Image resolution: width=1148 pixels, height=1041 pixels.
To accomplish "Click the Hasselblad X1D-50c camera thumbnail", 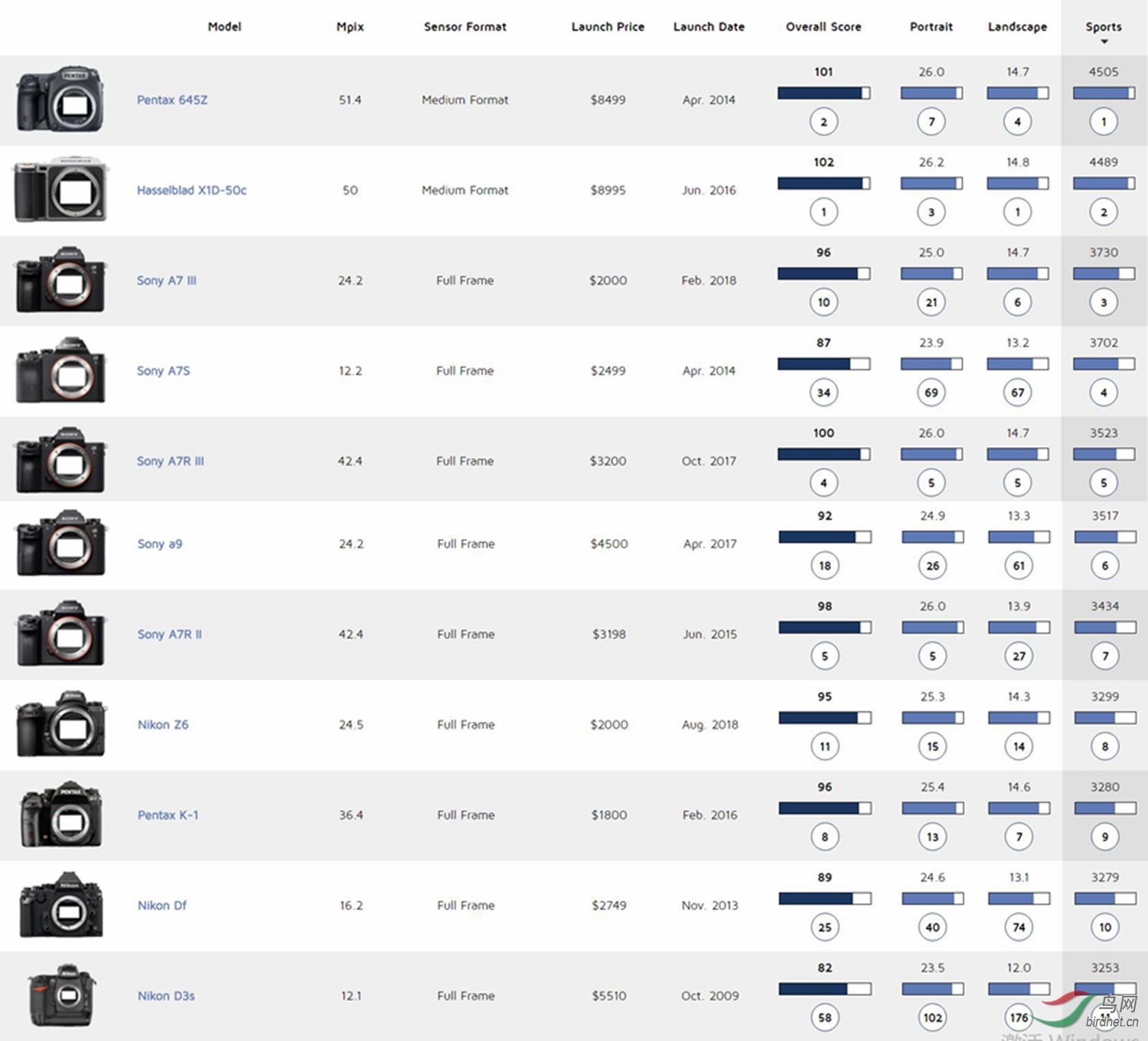I will (60, 190).
